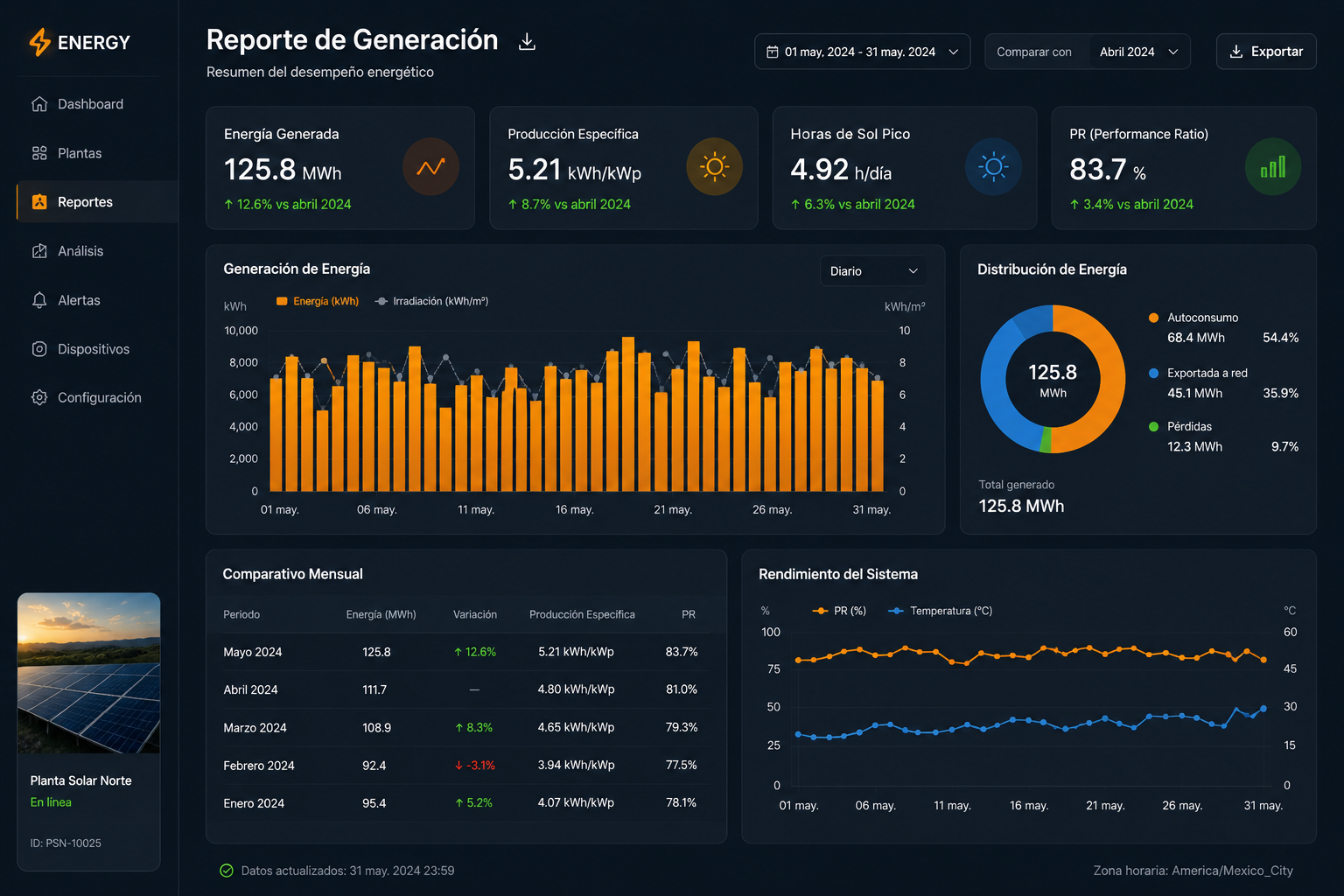This screenshot has width=1344, height=896.
Task: Click the 83.7 % performance ratio value
Action: [1108, 170]
